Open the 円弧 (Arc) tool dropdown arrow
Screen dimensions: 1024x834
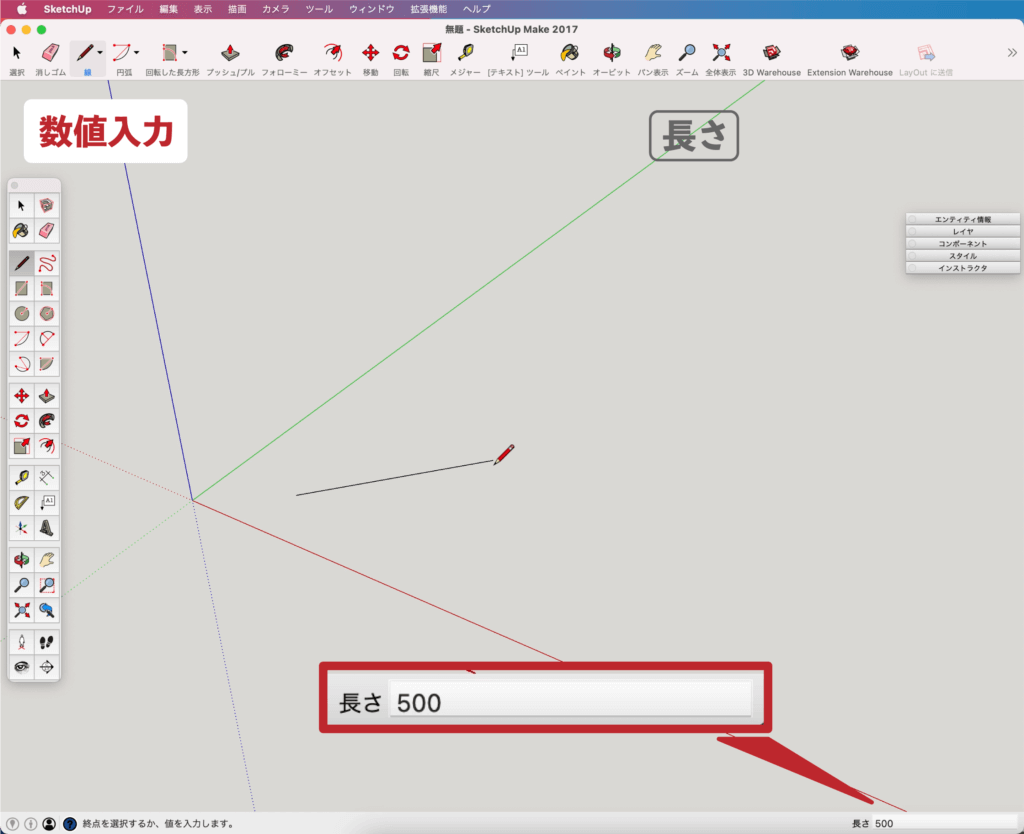point(137,52)
